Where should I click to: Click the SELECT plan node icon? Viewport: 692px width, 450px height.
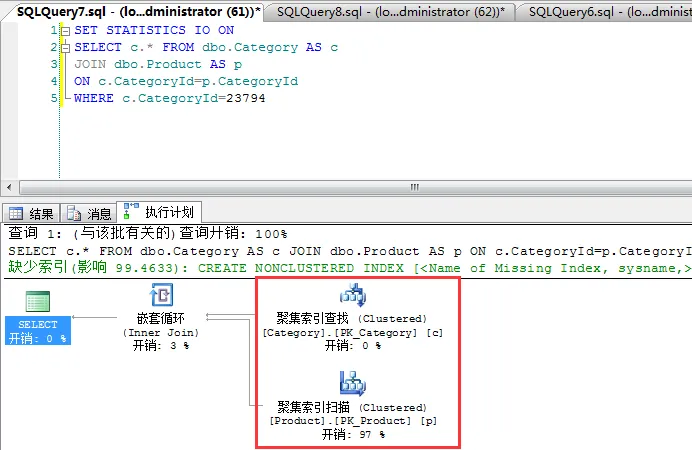[x=38, y=301]
